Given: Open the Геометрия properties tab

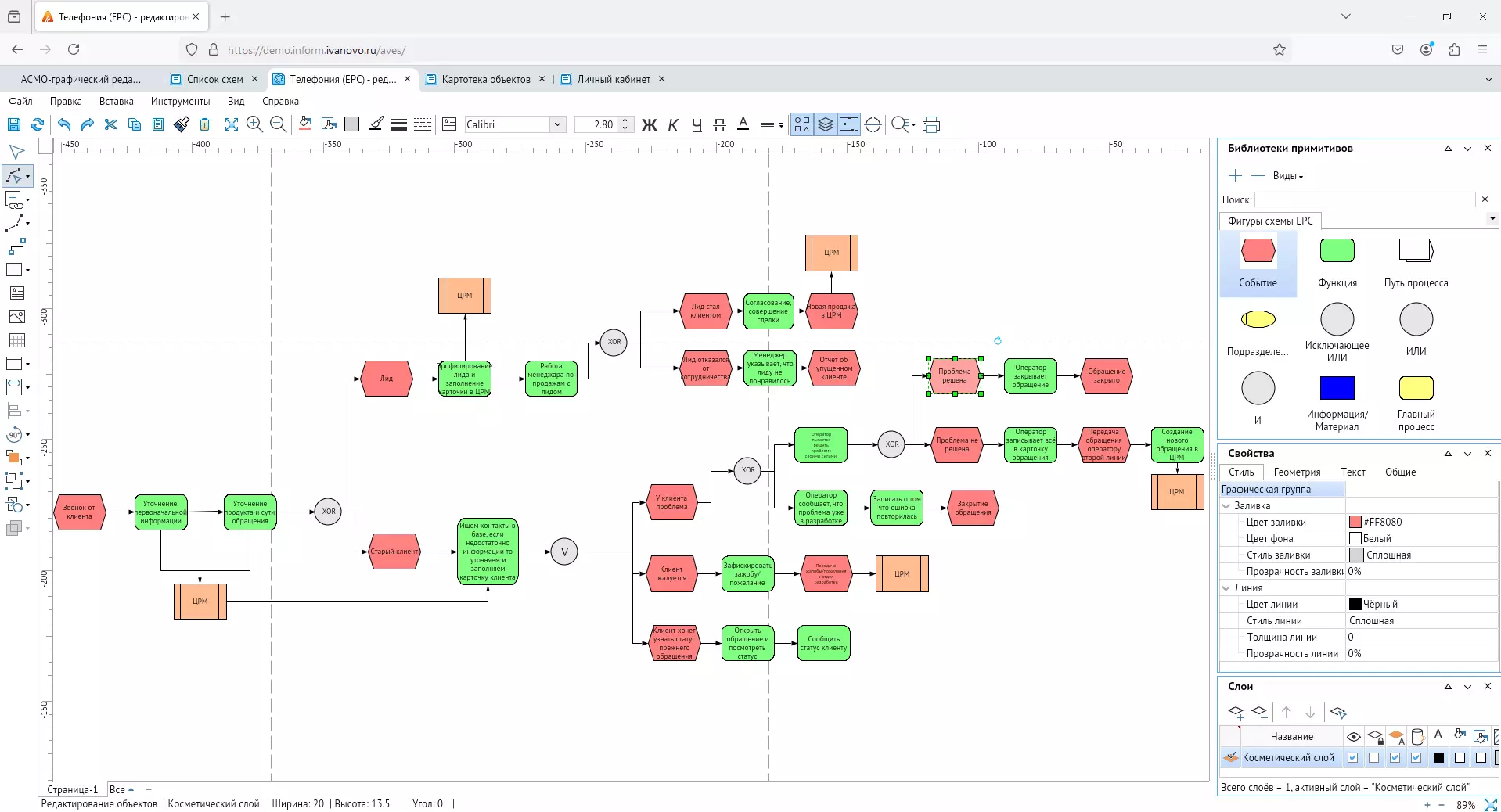Looking at the screenshot, I should pyautogui.click(x=1297, y=472).
